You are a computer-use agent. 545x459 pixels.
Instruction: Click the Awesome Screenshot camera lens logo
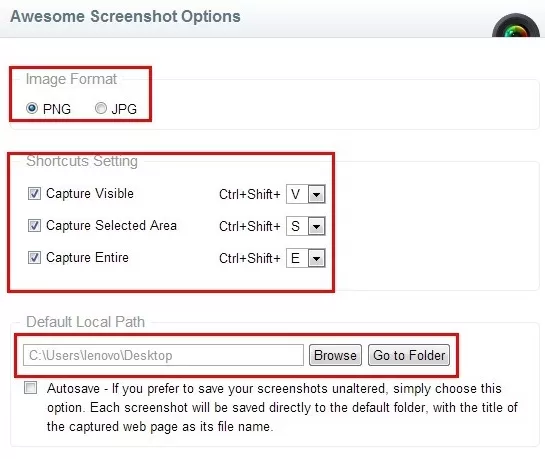click(x=516, y=25)
